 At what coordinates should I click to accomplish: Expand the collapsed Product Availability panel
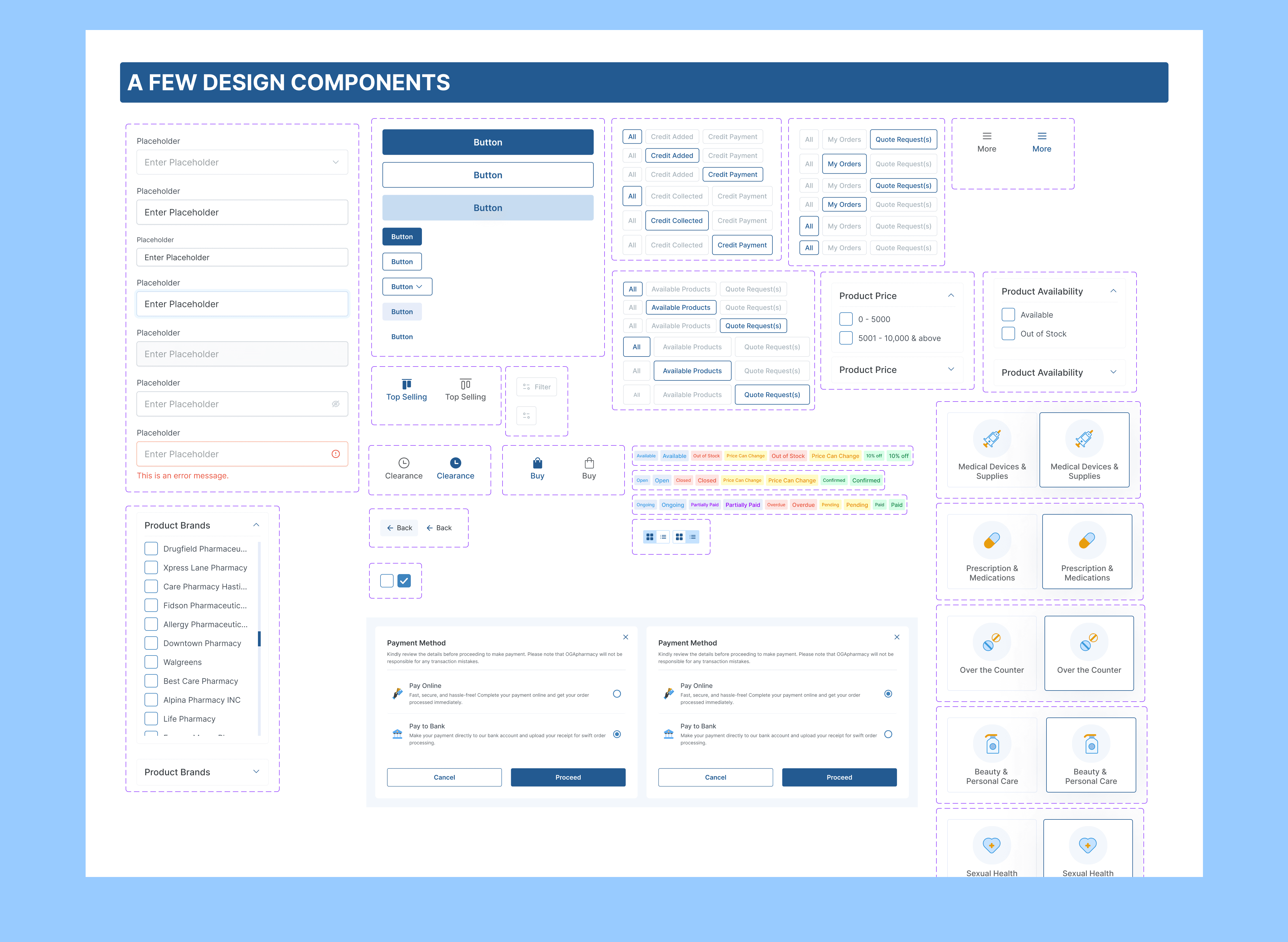click(1113, 372)
